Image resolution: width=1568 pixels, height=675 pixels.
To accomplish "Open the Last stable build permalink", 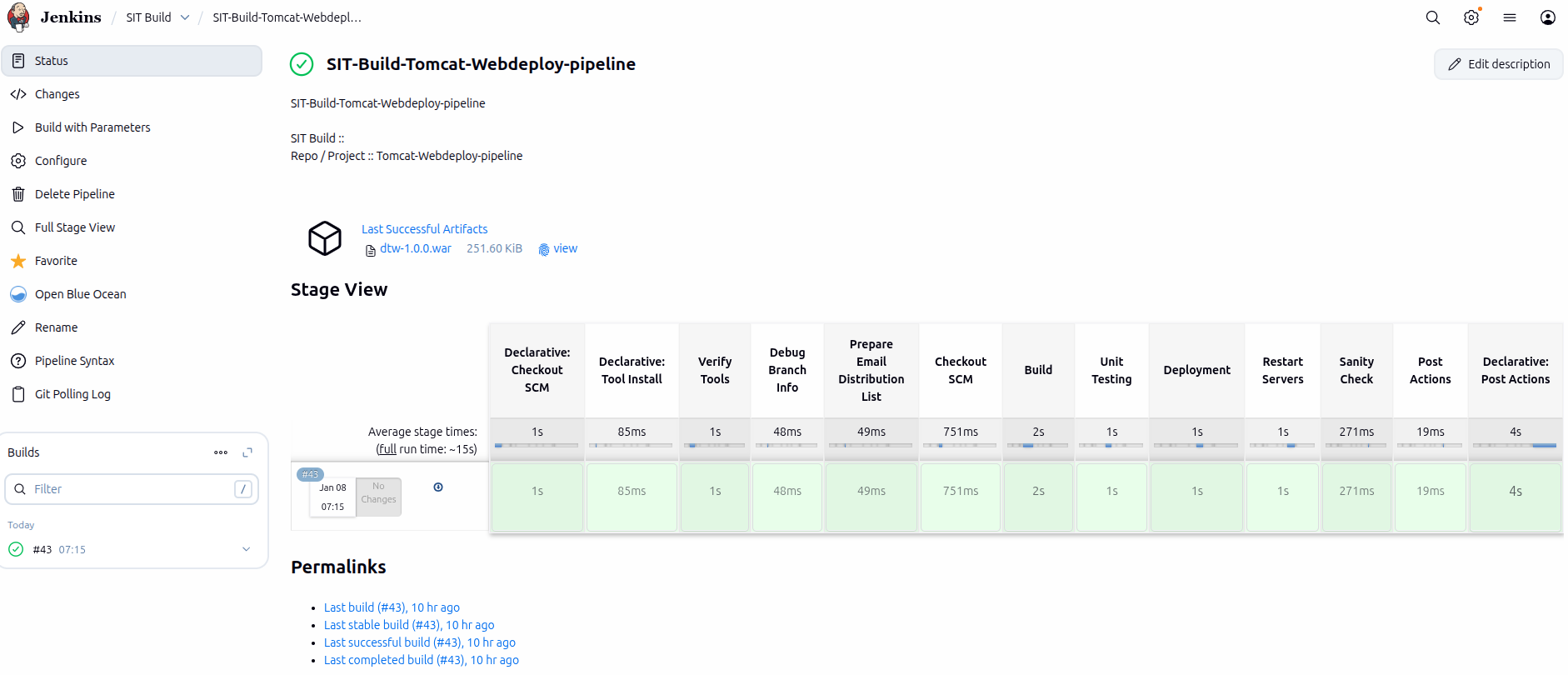I will click(407, 624).
